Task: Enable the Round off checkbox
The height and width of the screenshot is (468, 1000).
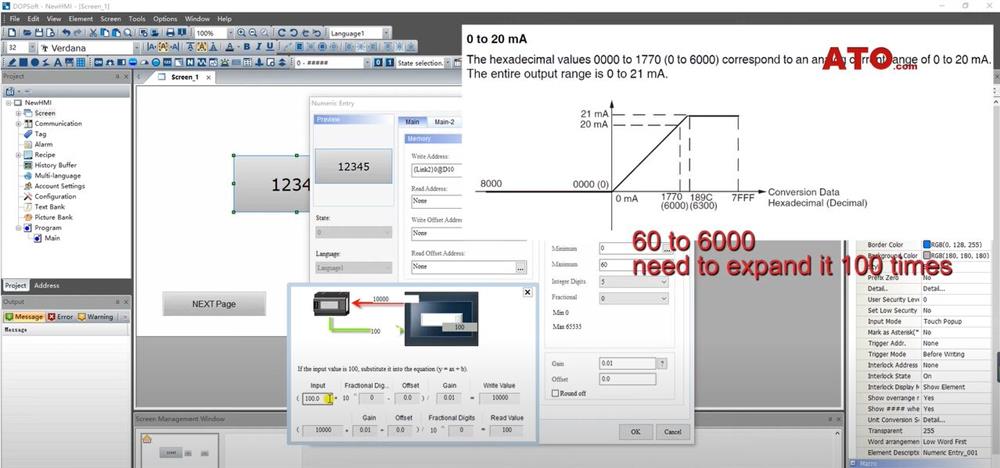Action: [x=556, y=393]
